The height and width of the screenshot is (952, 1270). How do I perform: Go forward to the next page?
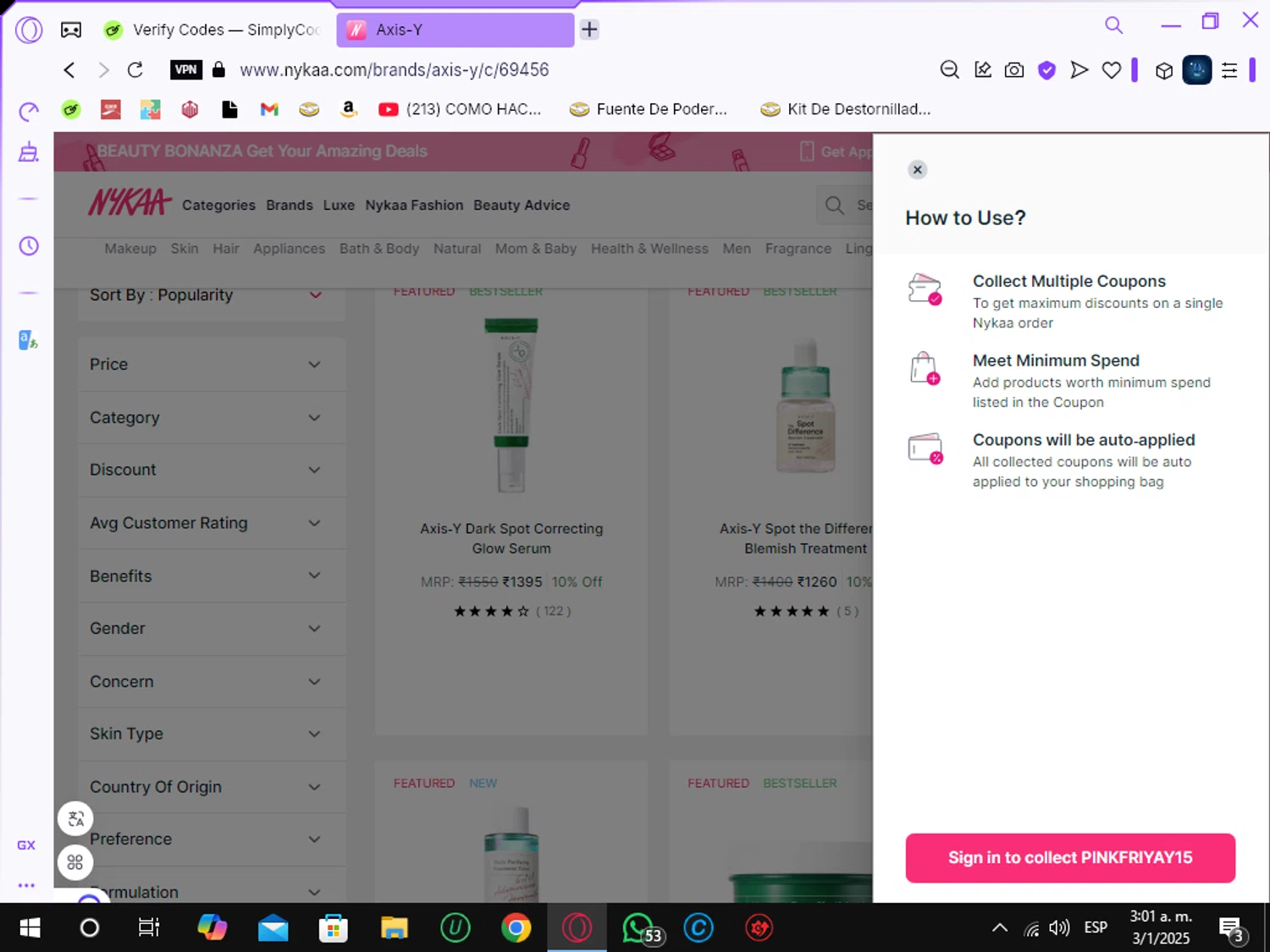(x=103, y=69)
